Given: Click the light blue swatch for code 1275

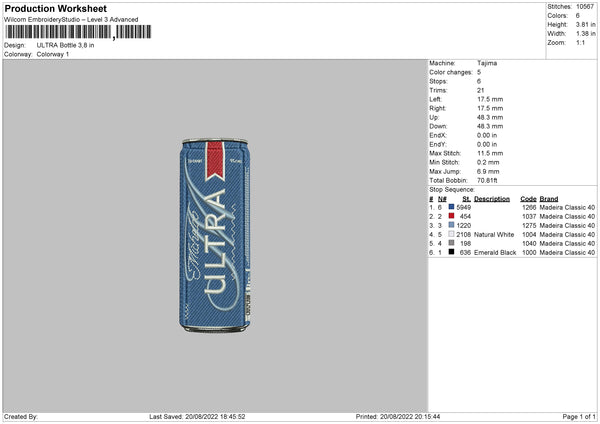Looking at the screenshot, I should 451,225.
